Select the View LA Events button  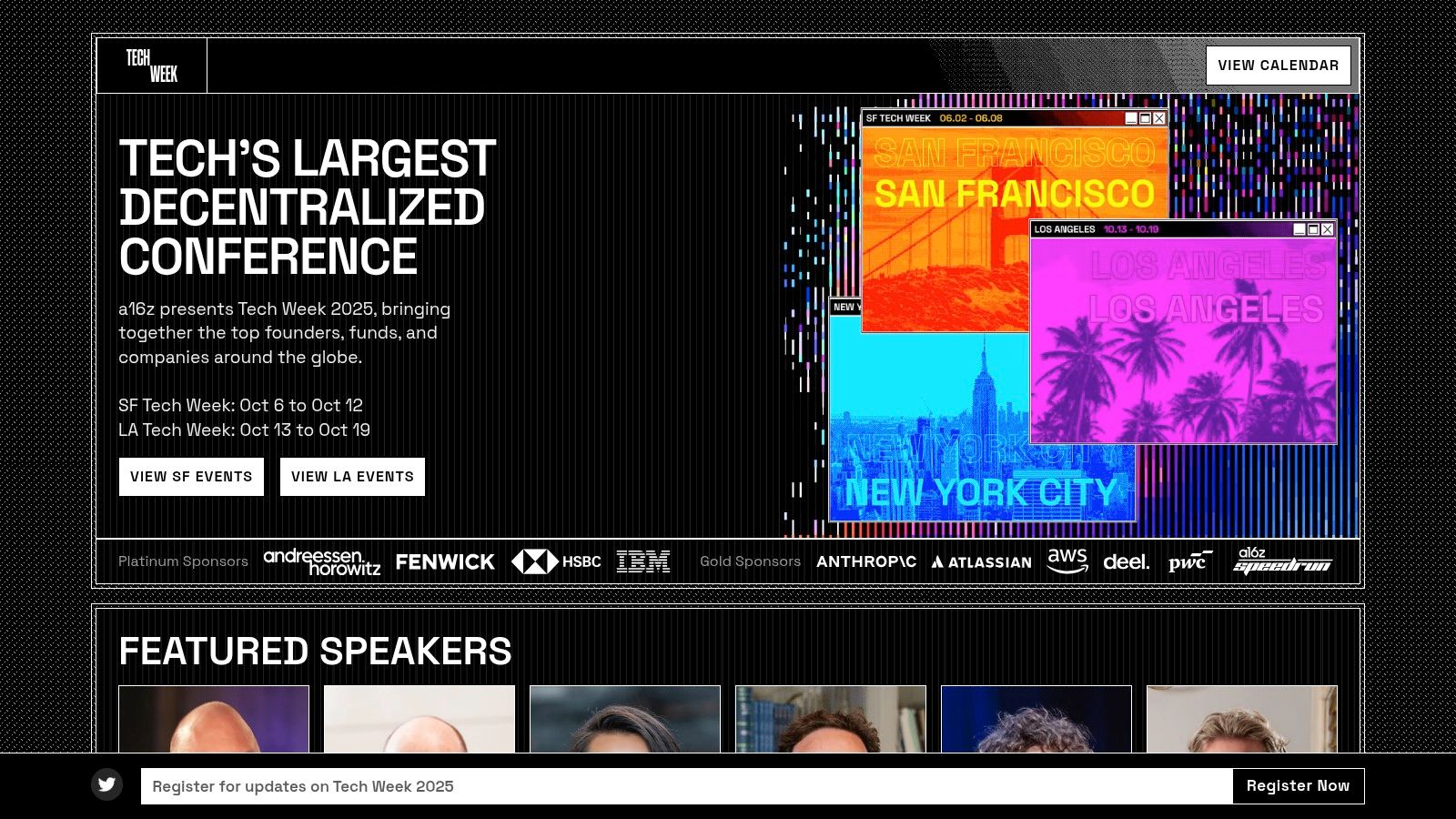pyautogui.click(x=352, y=477)
